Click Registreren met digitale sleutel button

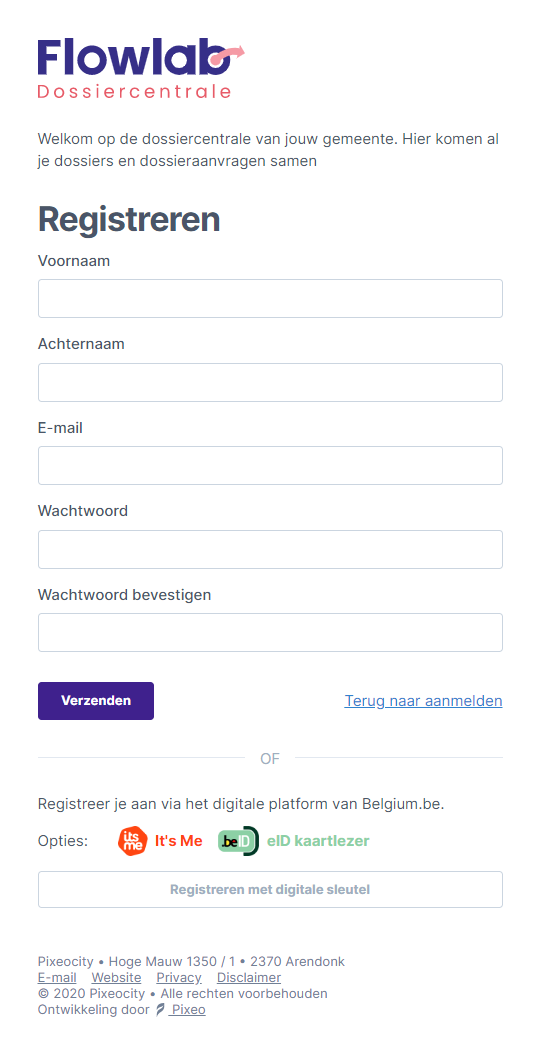pyautogui.click(x=270, y=889)
